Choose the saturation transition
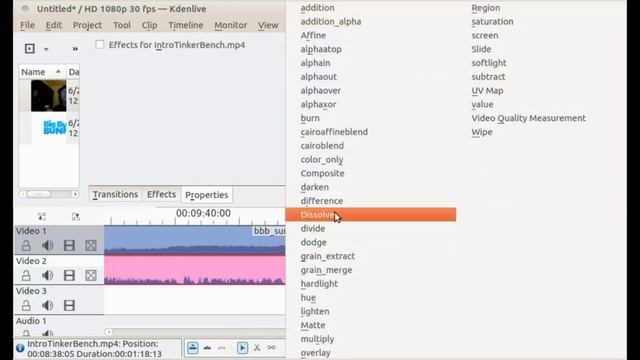640x360 pixels. (492, 22)
